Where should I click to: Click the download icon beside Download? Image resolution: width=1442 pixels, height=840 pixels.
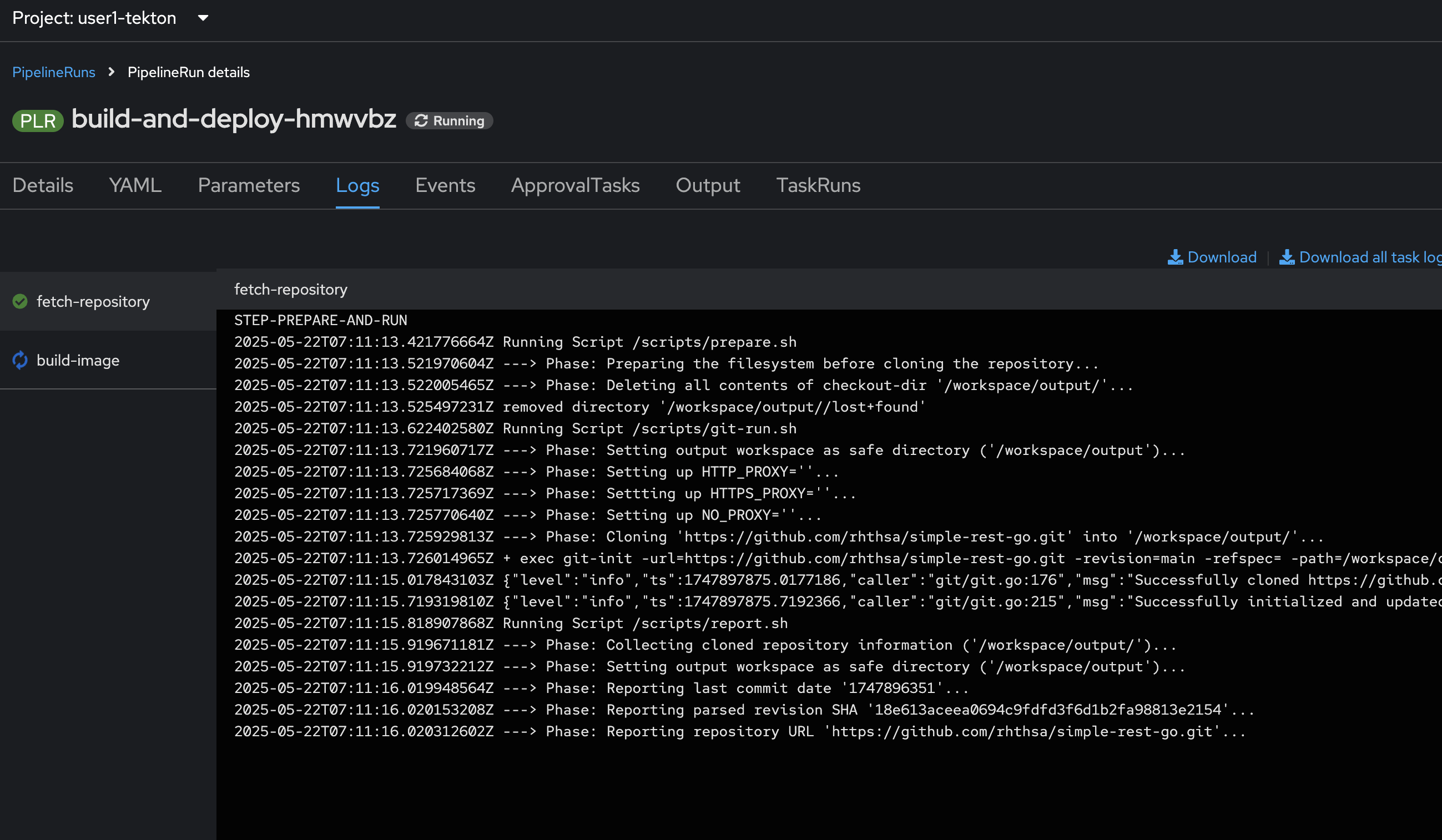[1176, 257]
